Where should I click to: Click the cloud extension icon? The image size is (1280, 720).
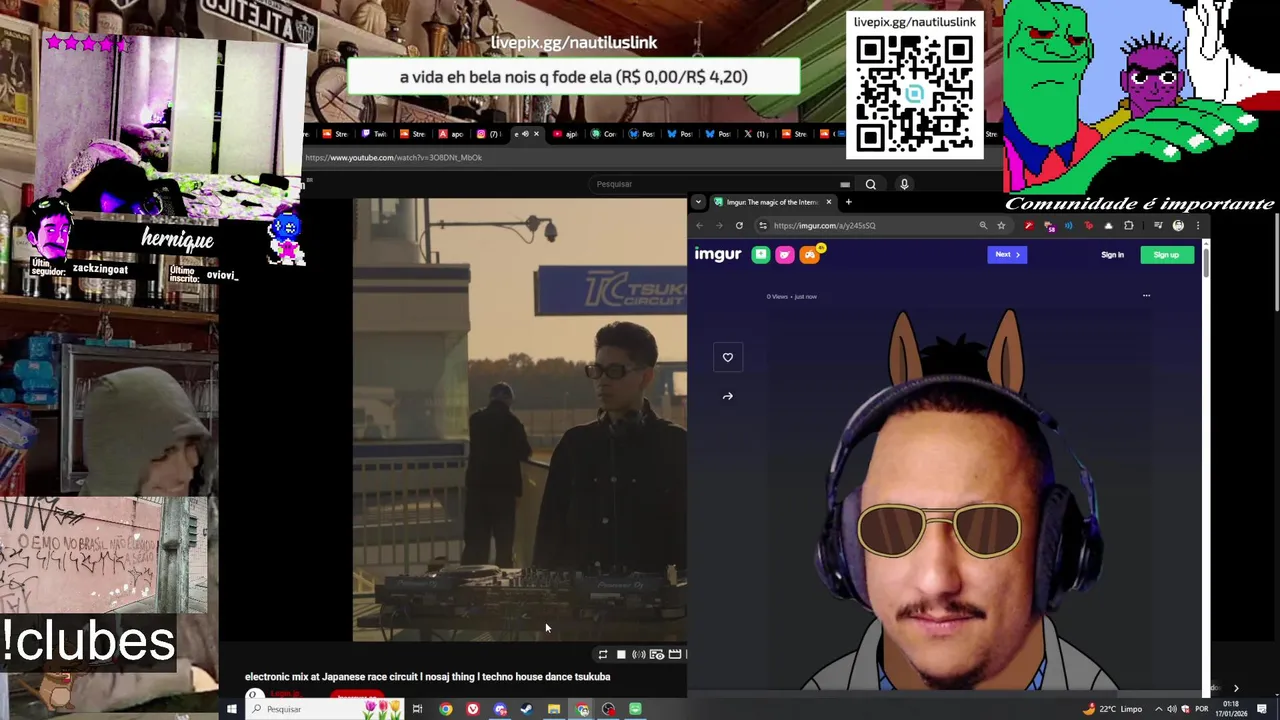click(1108, 226)
